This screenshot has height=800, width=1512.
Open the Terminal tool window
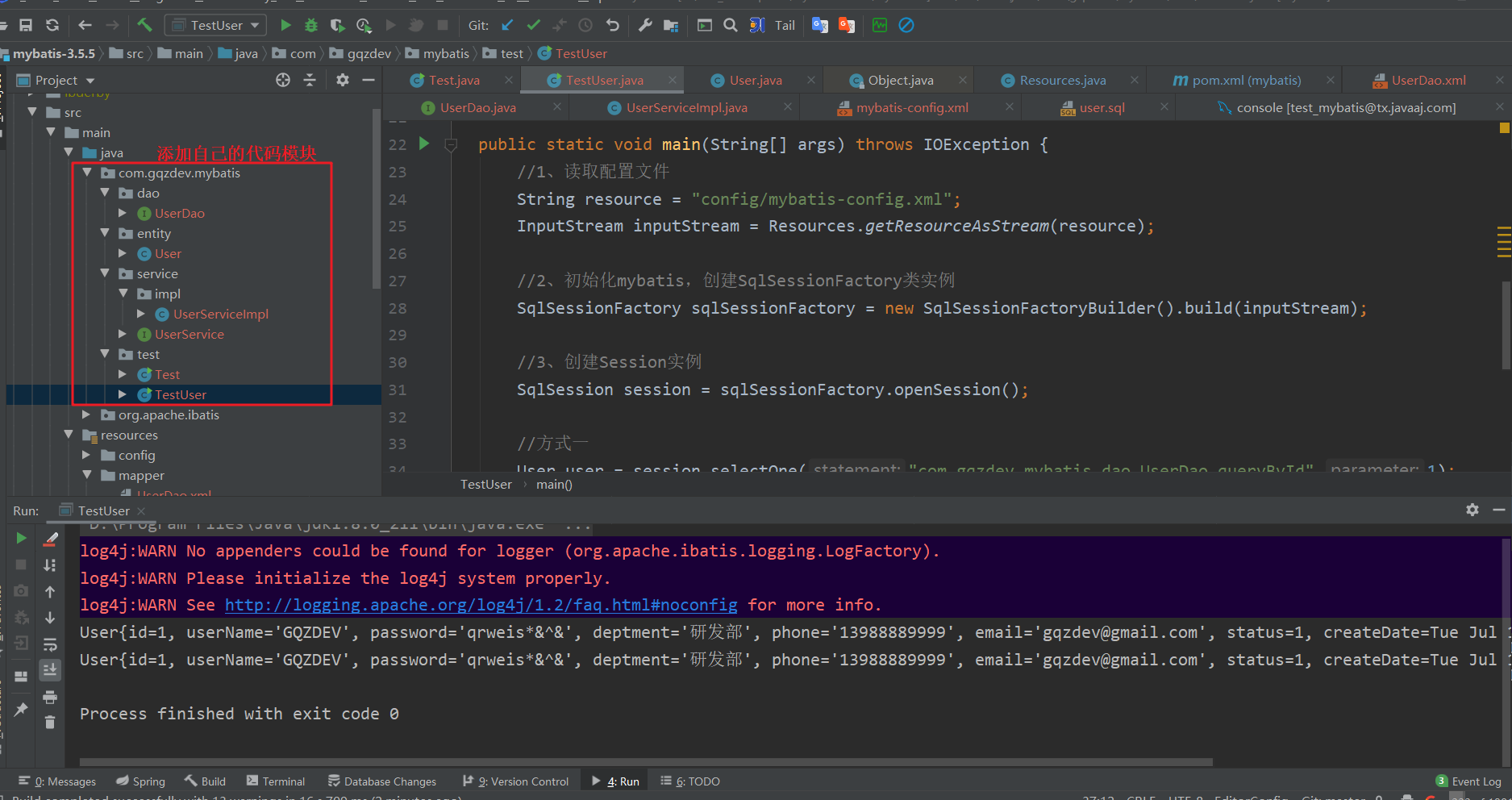click(x=276, y=781)
